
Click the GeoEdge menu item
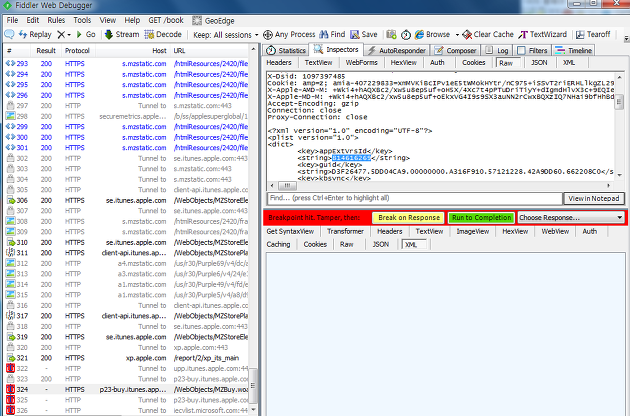213,20
